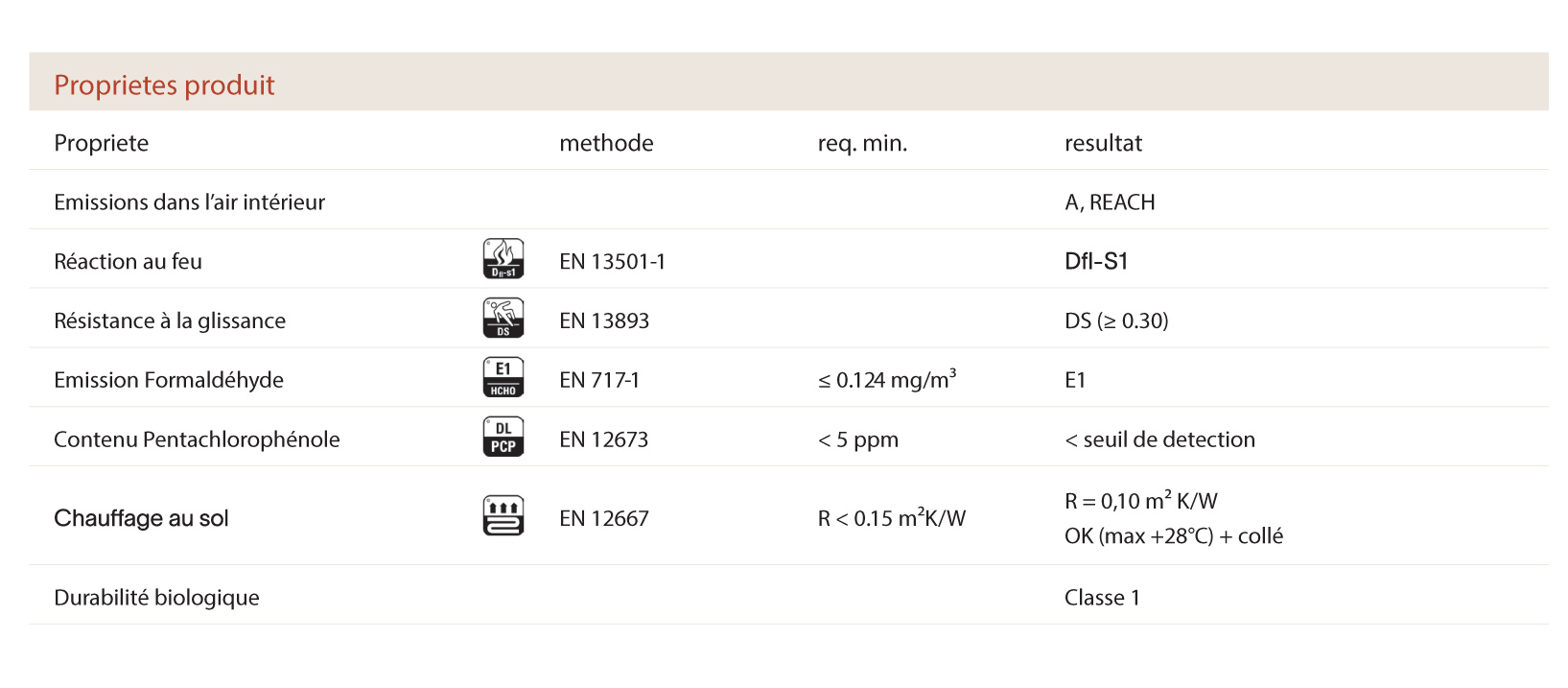Click the 'Classe 1' durability result

pos(1102,598)
